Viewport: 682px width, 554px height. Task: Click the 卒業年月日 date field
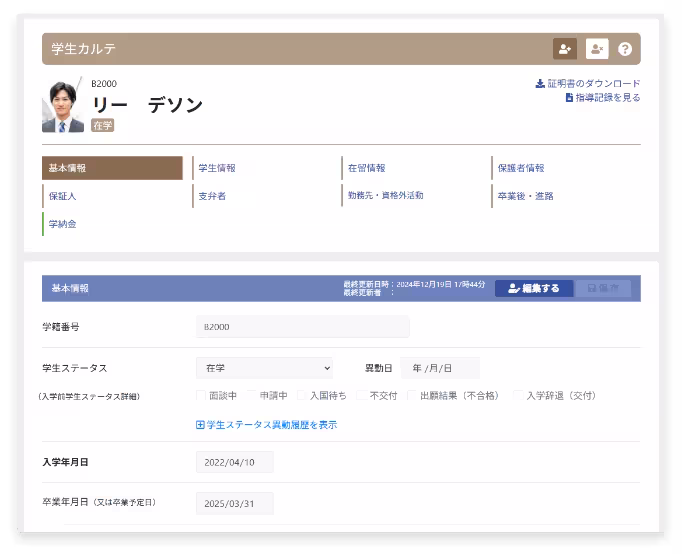click(x=235, y=503)
